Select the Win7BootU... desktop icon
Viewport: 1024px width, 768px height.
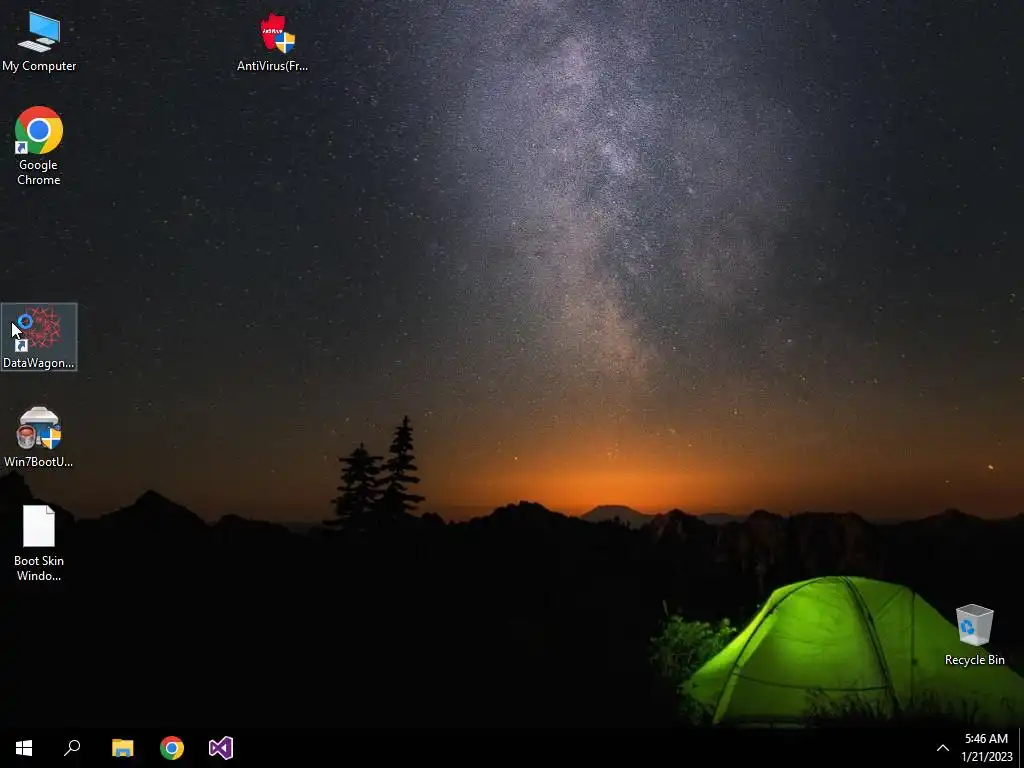(39, 437)
